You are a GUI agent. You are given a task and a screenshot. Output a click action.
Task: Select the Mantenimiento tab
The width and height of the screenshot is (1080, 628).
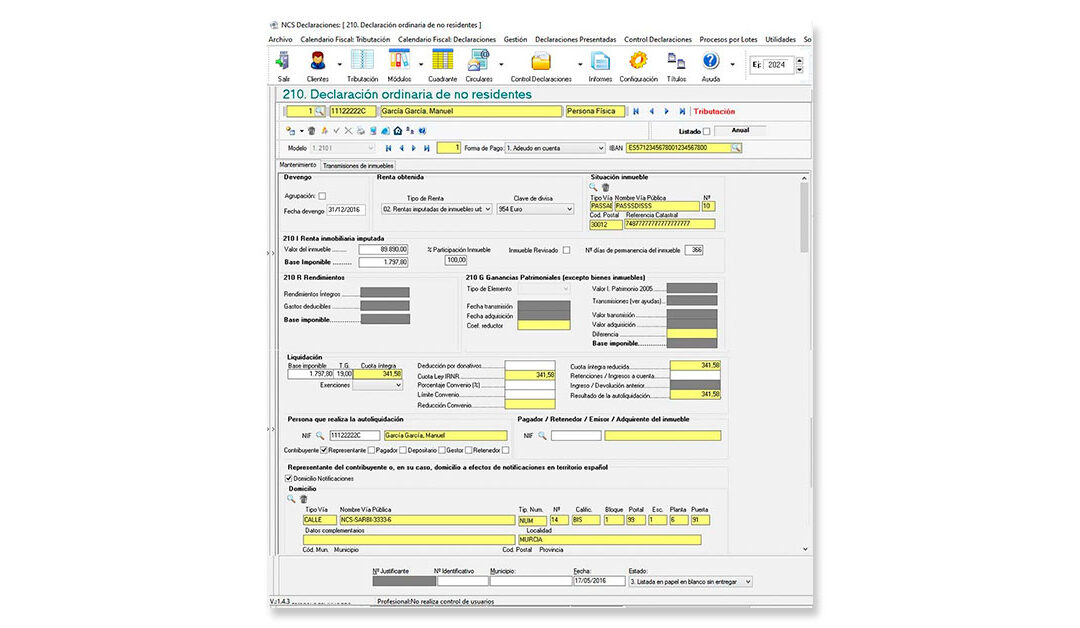coord(298,165)
